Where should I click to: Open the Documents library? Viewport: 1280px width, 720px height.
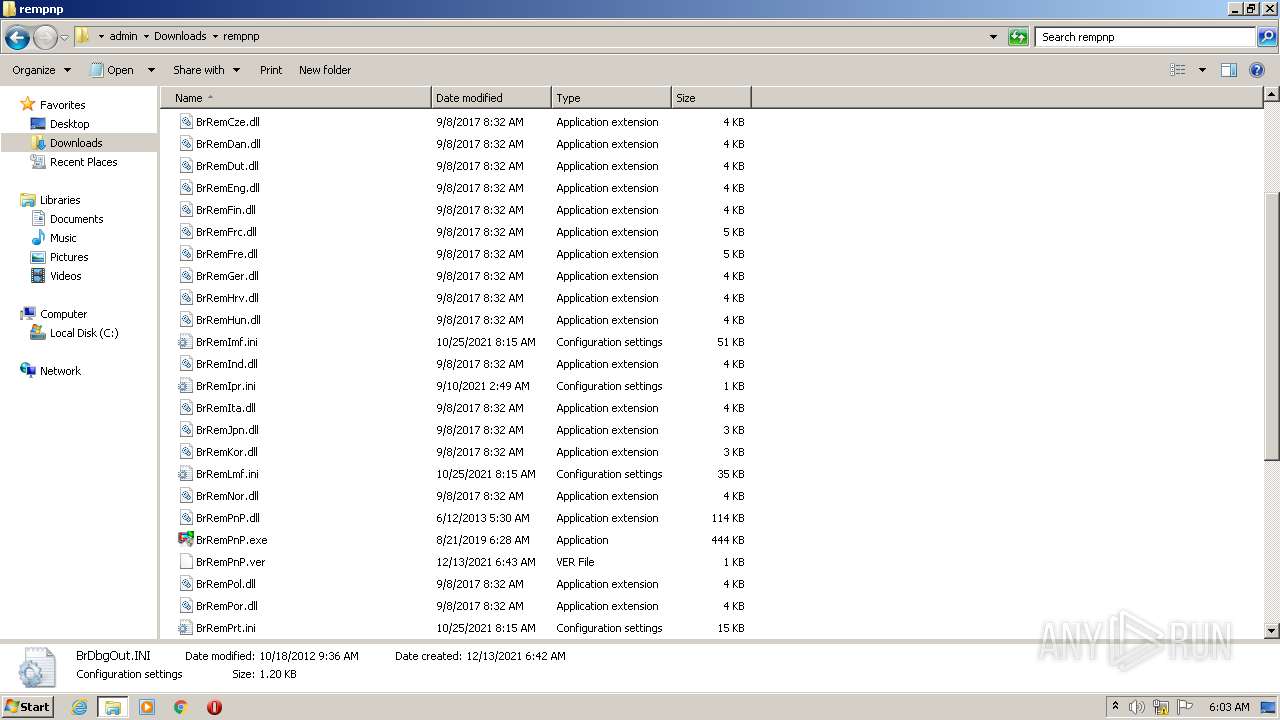[76, 219]
